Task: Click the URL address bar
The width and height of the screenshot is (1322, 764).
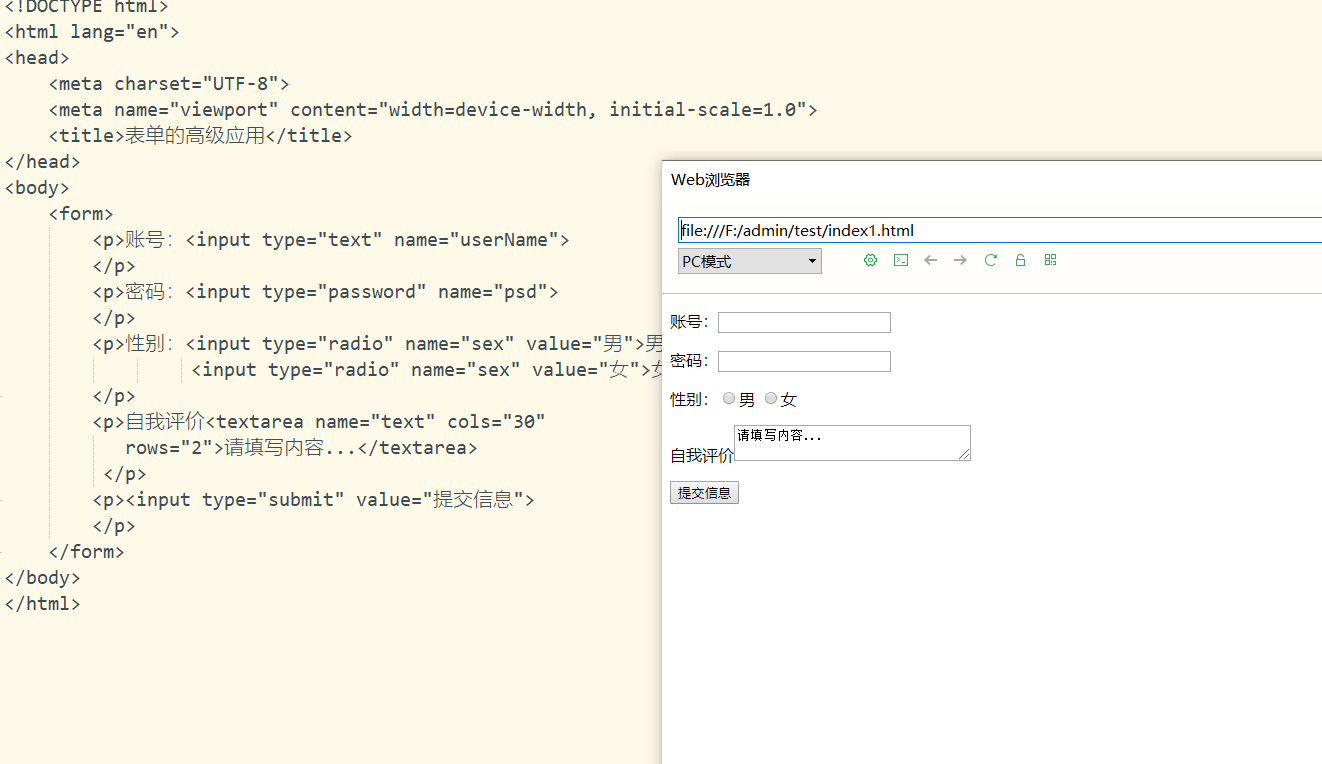Action: (1000, 230)
